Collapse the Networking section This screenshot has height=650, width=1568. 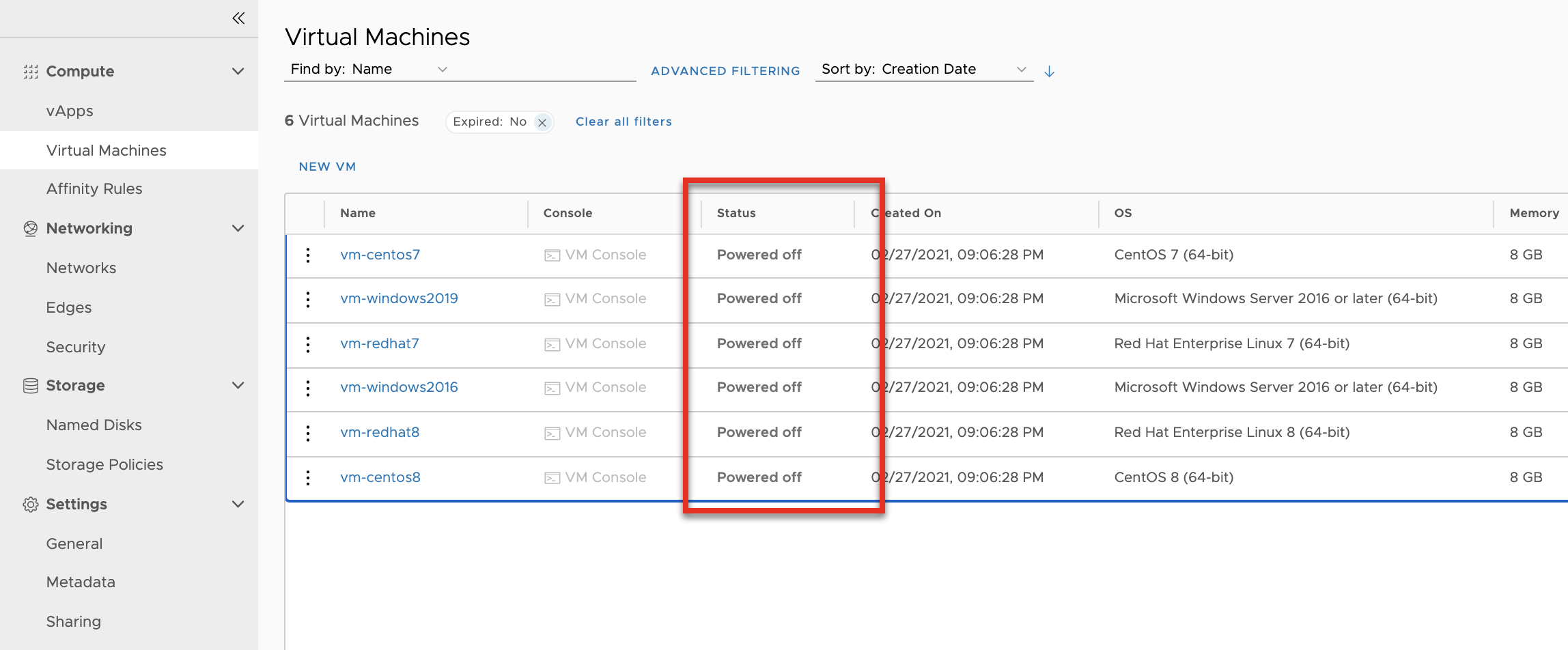(x=238, y=229)
